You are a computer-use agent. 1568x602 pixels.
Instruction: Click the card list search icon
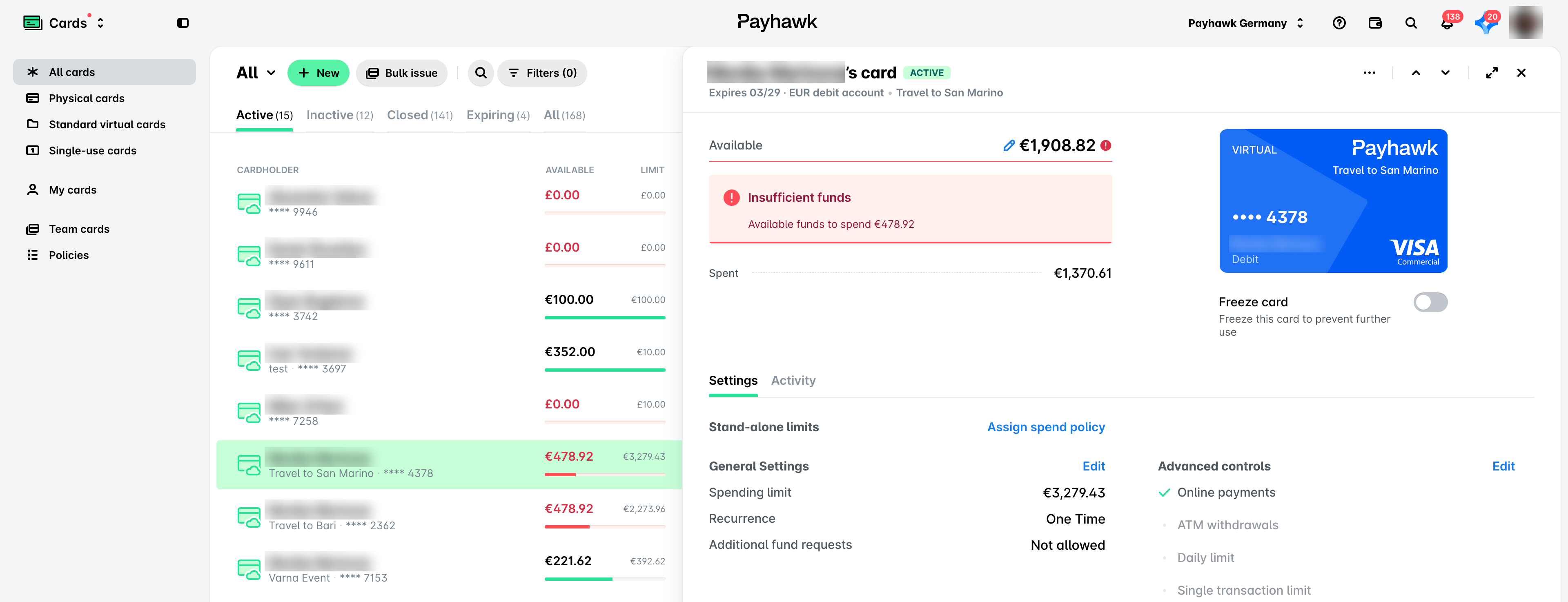click(x=480, y=73)
